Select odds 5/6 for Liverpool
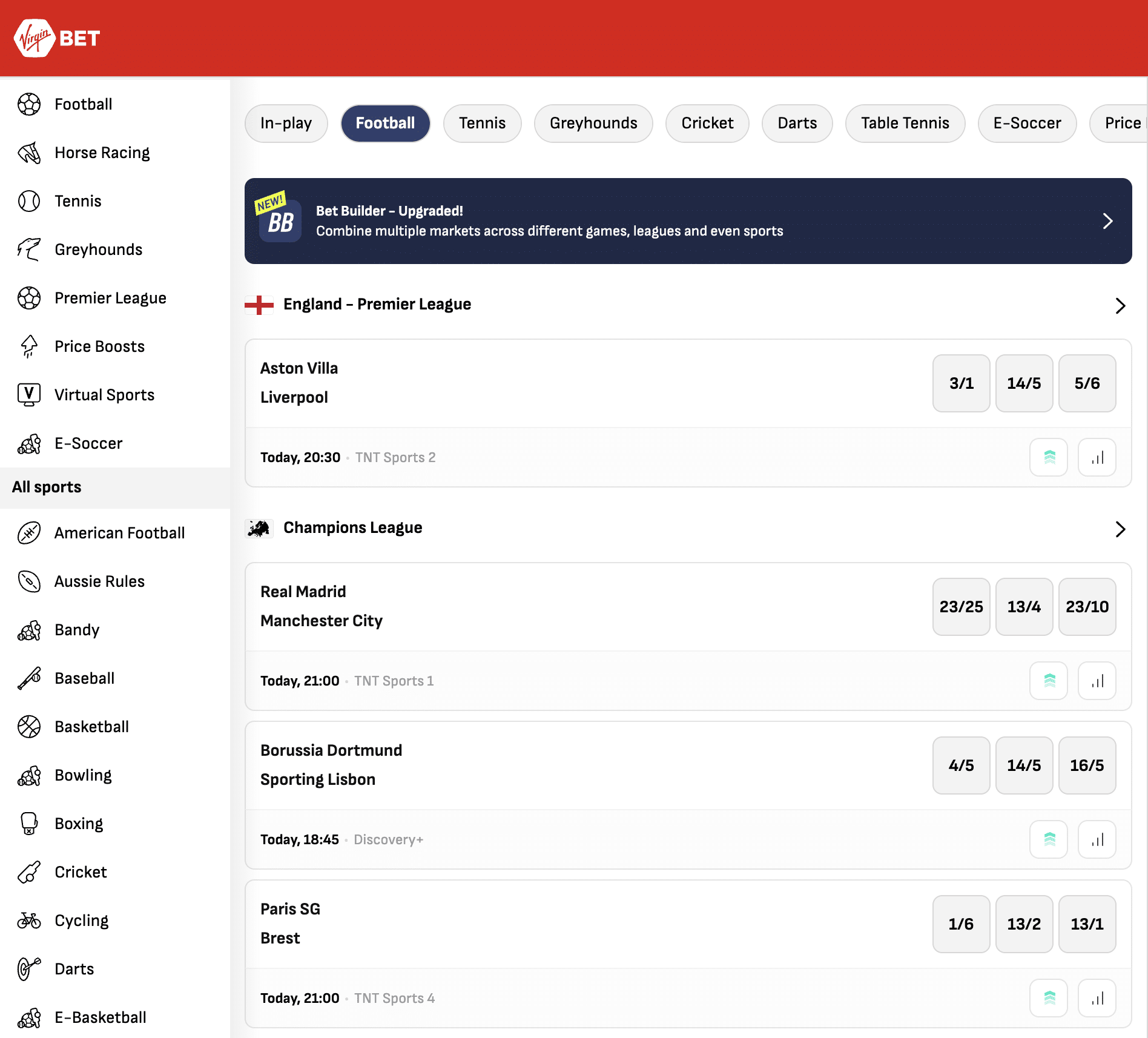Viewport: 1148px width, 1038px height. pyautogui.click(x=1087, y=383)
